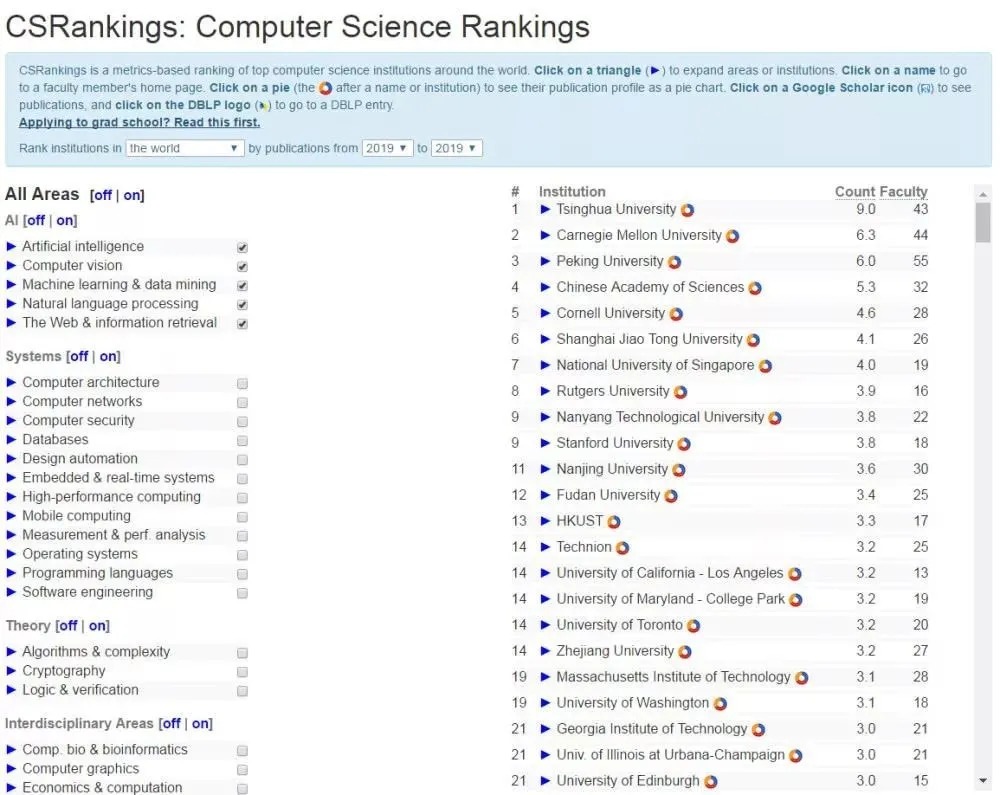Viewport: 1000px width, 795px height.
Task: Open Zhejiang University pie chart icon
Action: click(x=685, y=652)
